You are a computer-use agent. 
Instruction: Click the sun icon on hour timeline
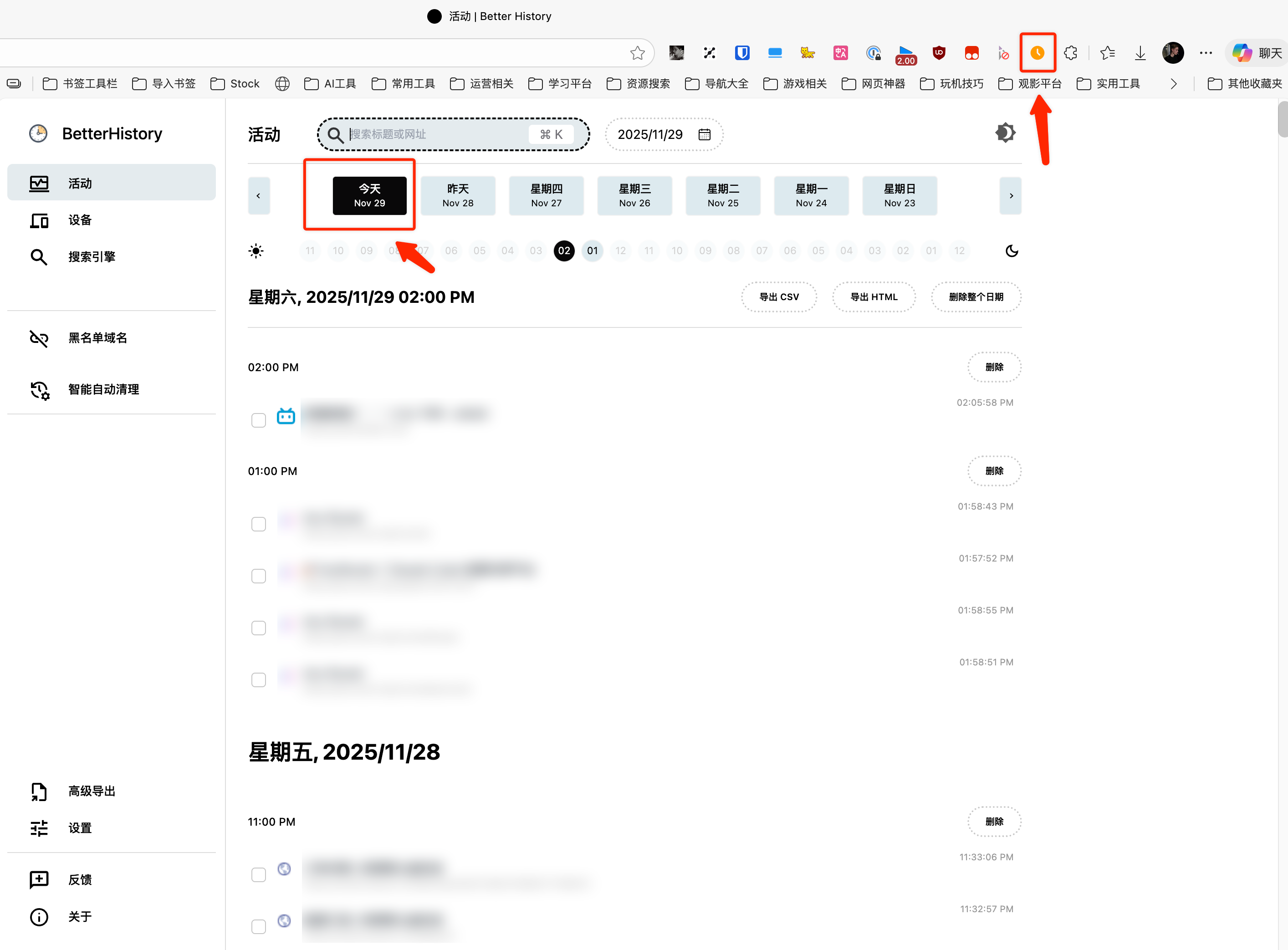[256, 251]
